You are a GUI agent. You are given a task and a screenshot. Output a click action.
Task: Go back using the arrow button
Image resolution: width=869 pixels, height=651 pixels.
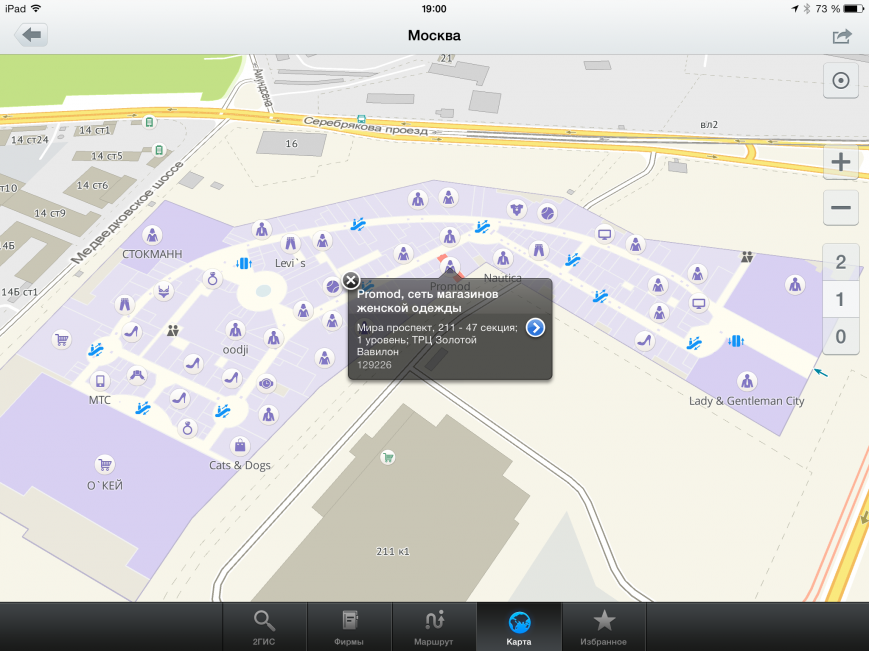tap(31, 35)
